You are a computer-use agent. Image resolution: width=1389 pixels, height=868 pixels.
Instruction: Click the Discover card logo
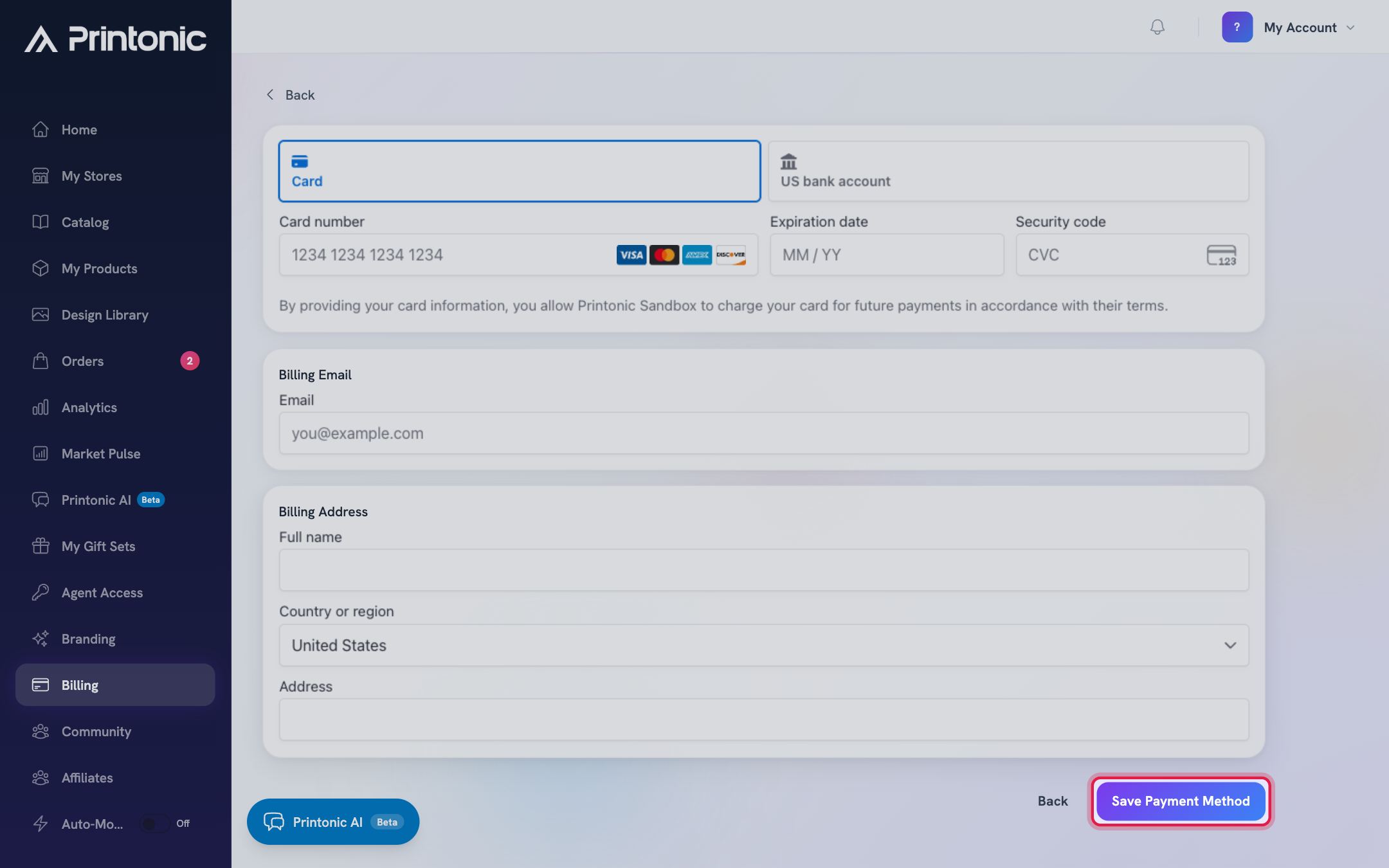(731, 255)
